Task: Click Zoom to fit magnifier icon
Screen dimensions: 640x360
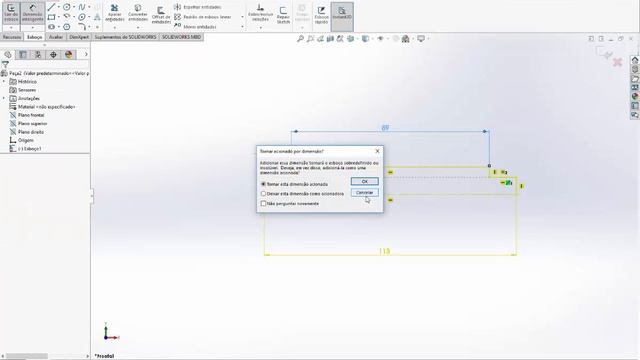Action: click(x=300, y=39)
